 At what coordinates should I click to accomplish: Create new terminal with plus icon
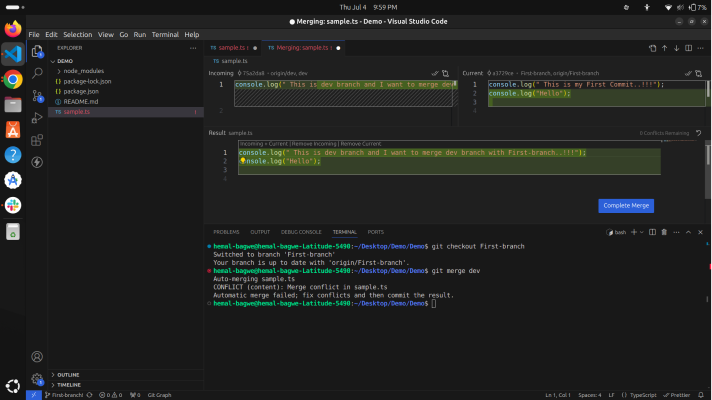pos(634,232)
